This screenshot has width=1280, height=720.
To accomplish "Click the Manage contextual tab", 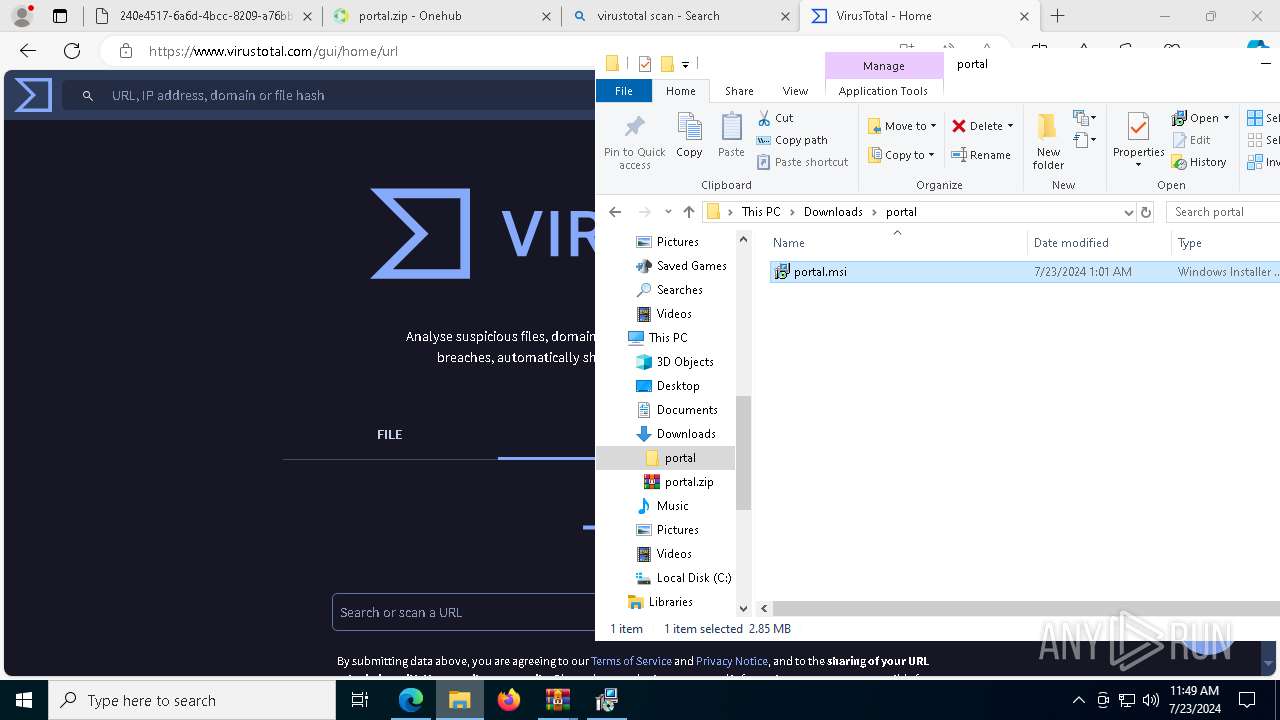I will pyautogui.click(x=883, y=66).
